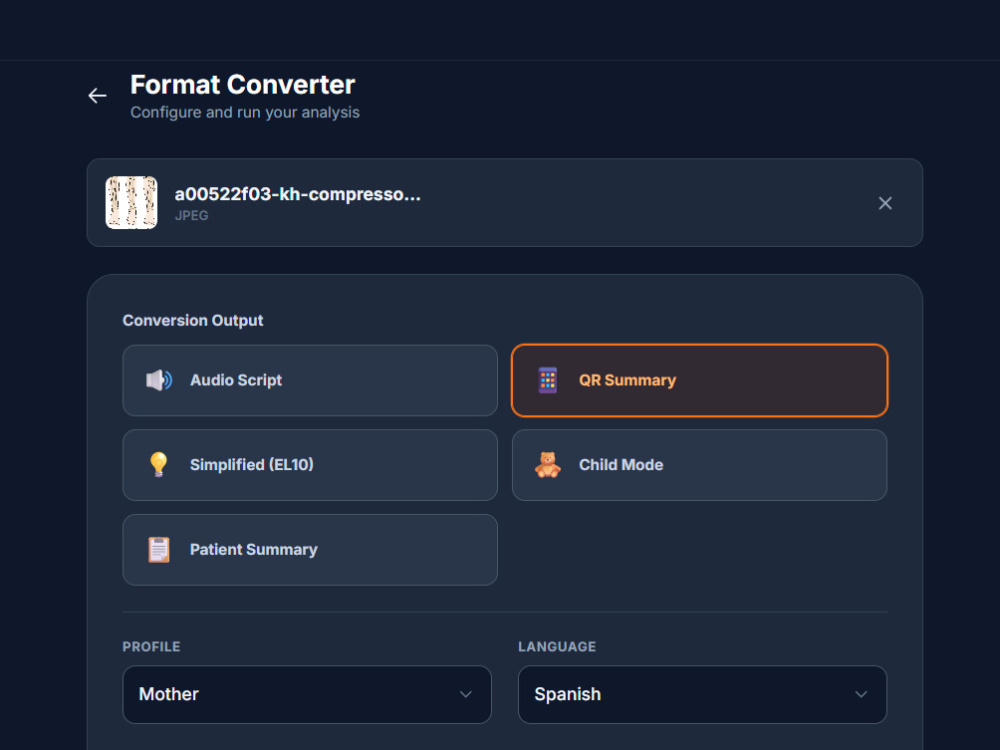Select Child Mode output card

point(700,465)
